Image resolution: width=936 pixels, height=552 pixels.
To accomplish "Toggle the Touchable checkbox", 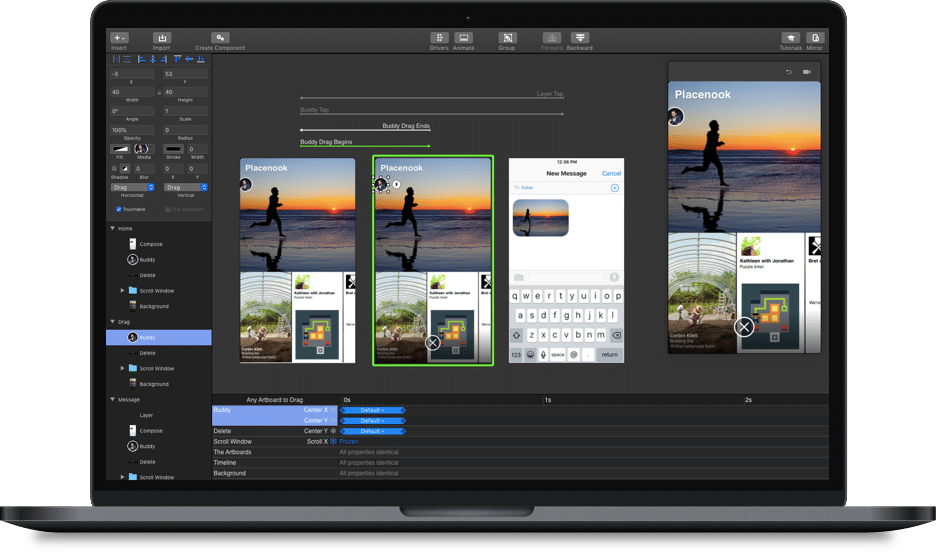I will tap(118, 209).
